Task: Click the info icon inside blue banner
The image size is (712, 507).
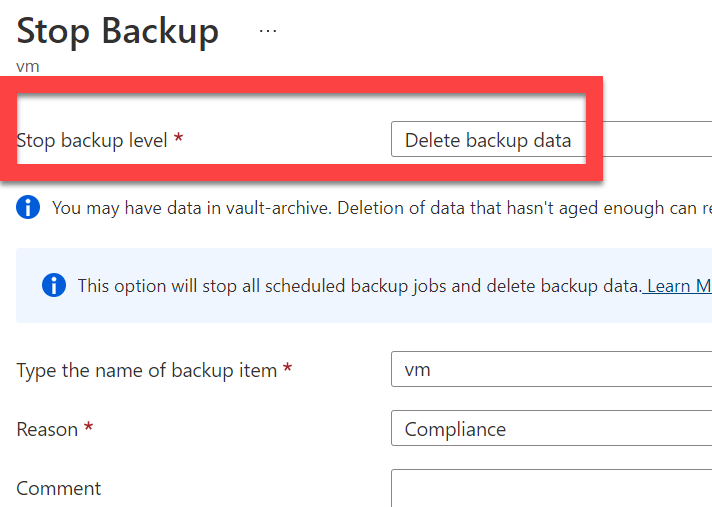Action: (x=54, y=285)
